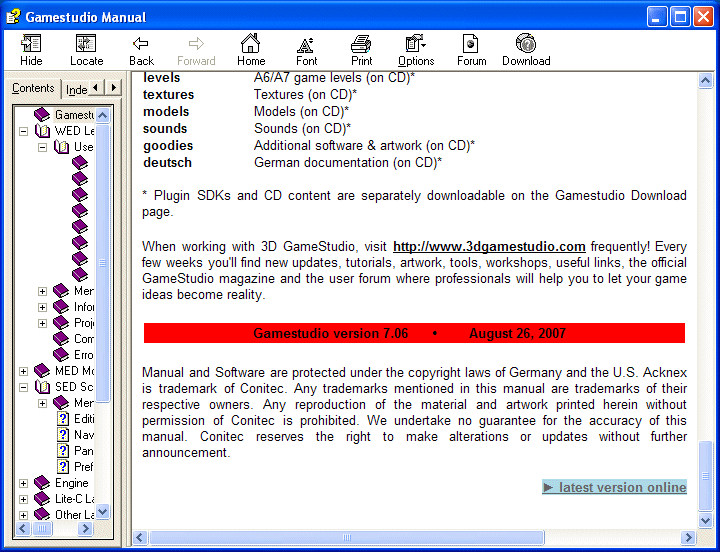
Task: Open the www.3dgamestudio.com link
Action: coord(489,247)
